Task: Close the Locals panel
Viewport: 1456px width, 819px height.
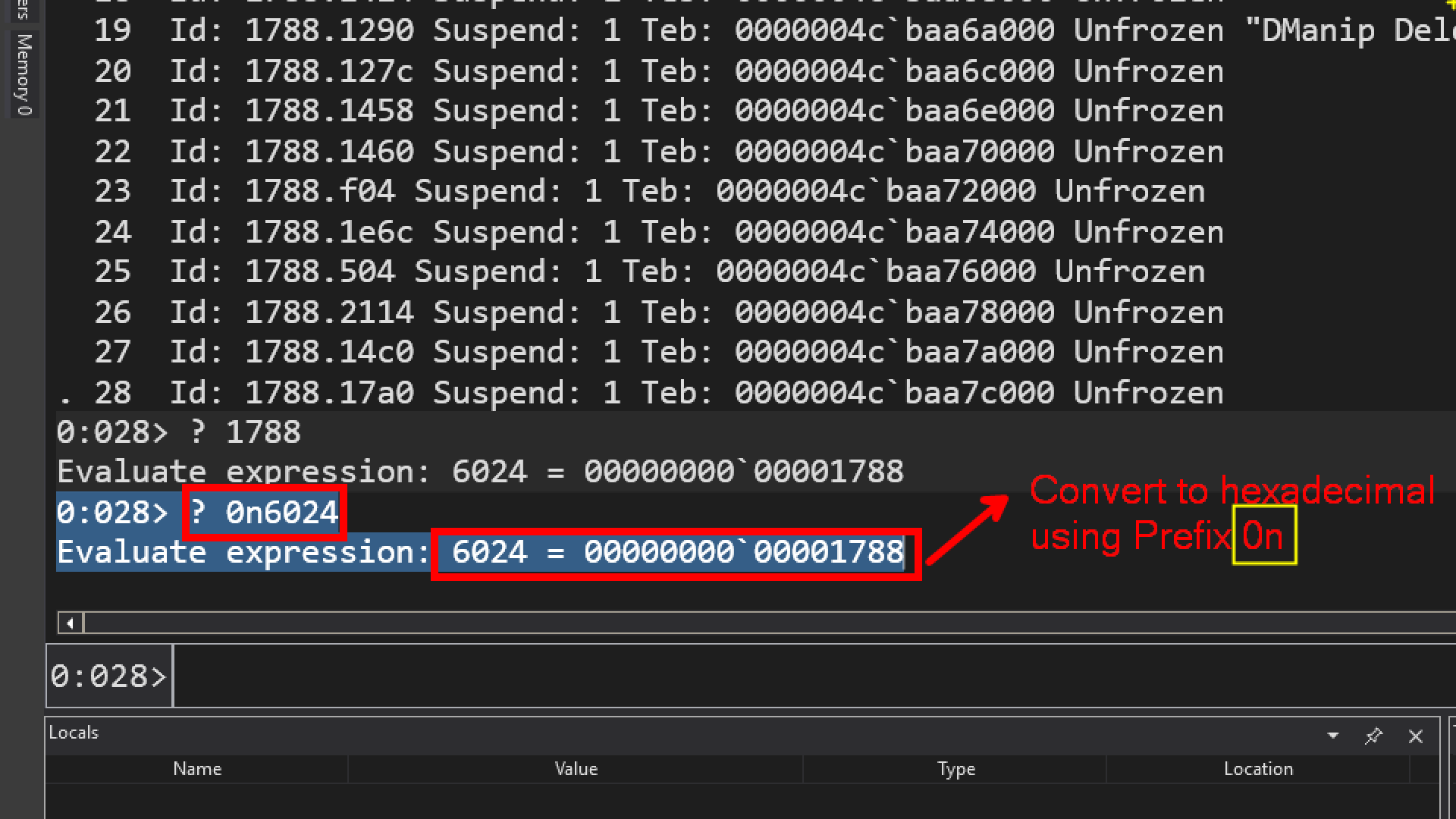Action: [1415, 736]
